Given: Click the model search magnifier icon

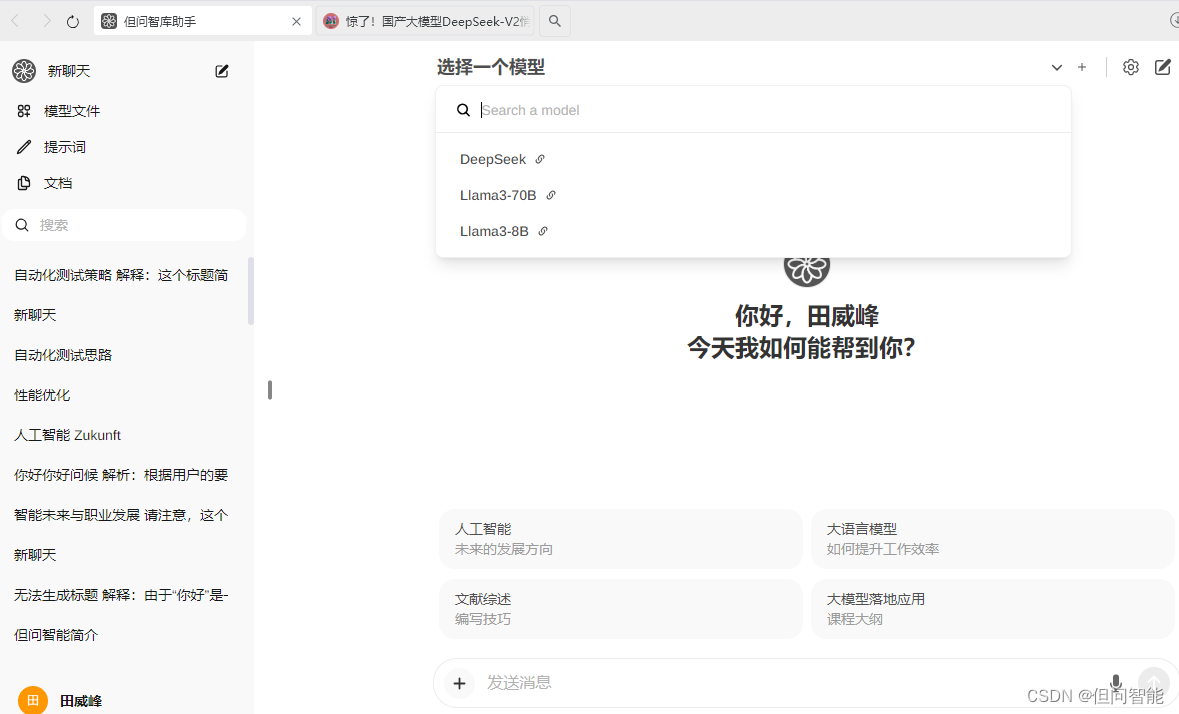Looking at the screenshot, I should point(463,110).
